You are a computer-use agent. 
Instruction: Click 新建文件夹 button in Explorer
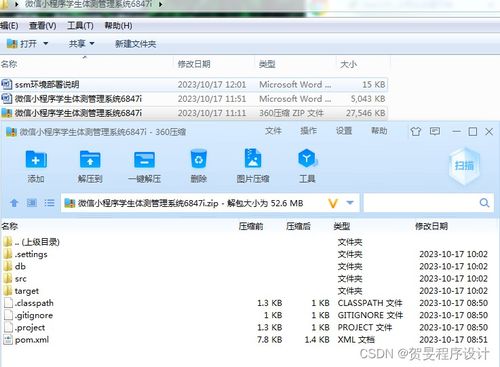tap(135, 44)
